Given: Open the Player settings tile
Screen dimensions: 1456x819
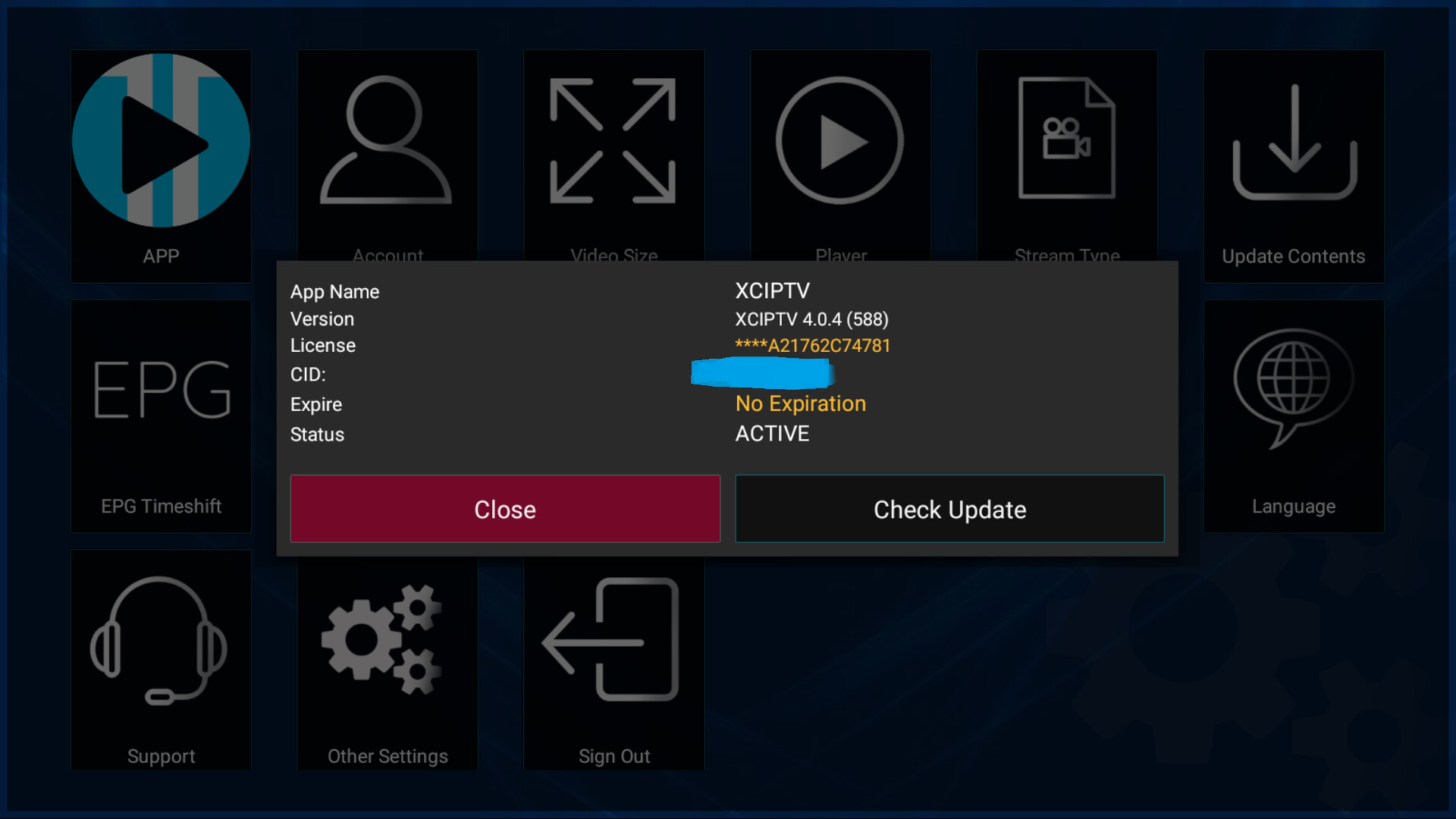Looking at the screenshot, I should pos(840,155).
